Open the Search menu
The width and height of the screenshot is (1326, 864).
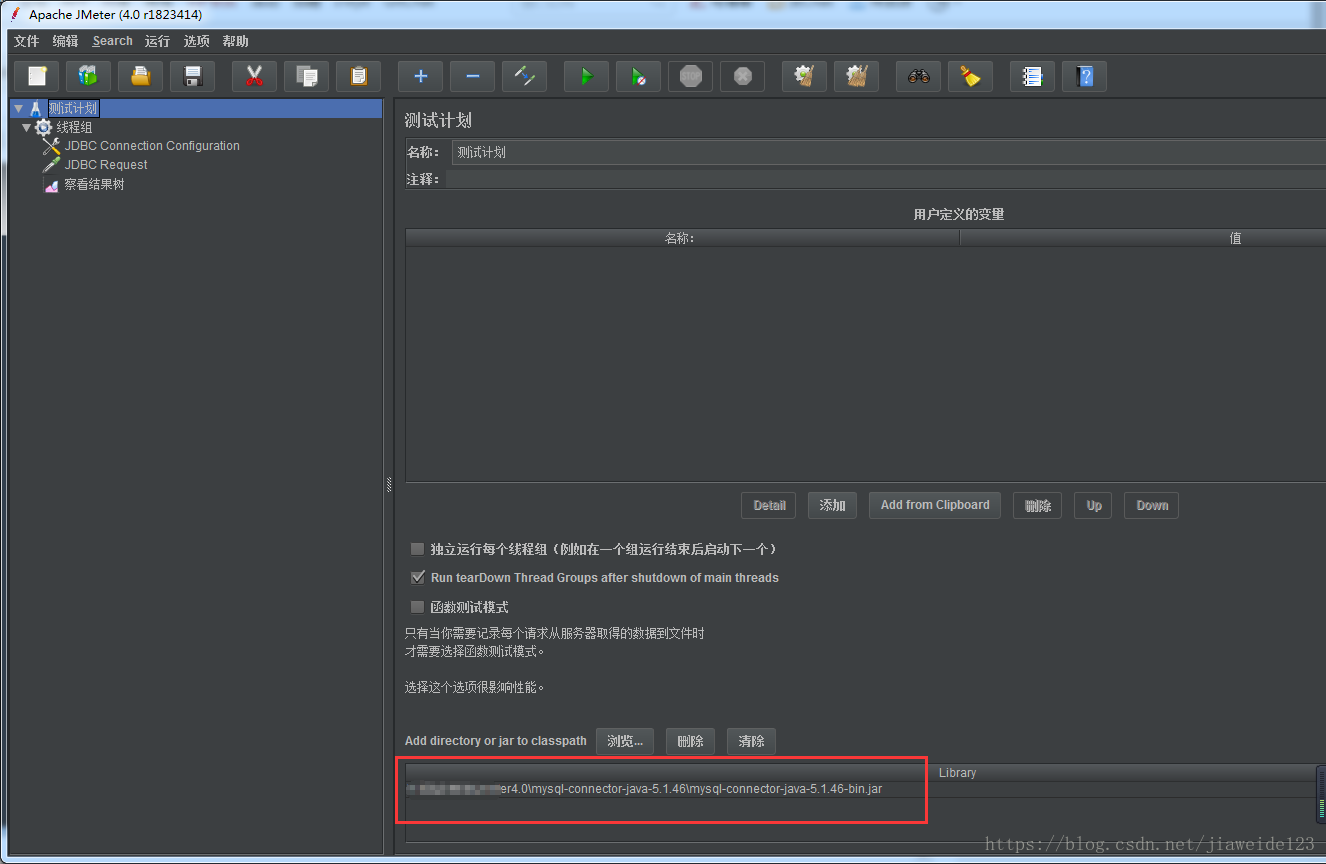pyautogui.click(x=113, y=41)
